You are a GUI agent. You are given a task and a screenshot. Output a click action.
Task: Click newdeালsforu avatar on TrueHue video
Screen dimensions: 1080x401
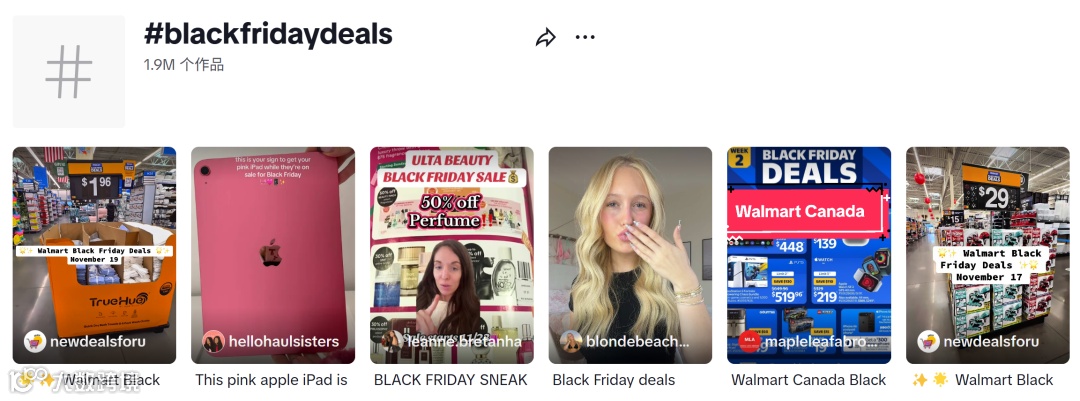click(35, 341)
